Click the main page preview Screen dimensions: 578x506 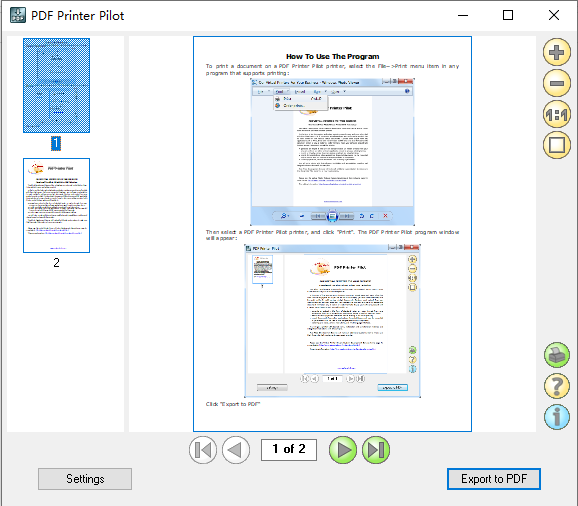pyautogui.click(x=332, y=234)
